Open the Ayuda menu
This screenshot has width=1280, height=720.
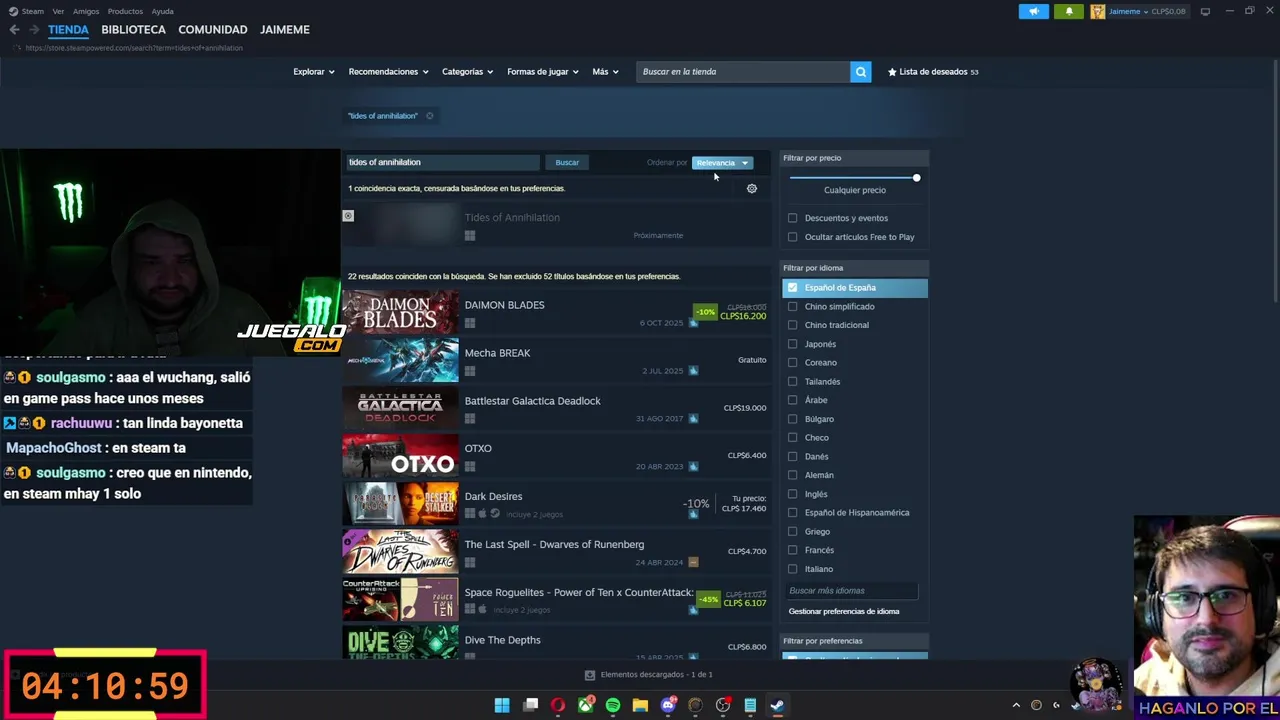(162, 11)
